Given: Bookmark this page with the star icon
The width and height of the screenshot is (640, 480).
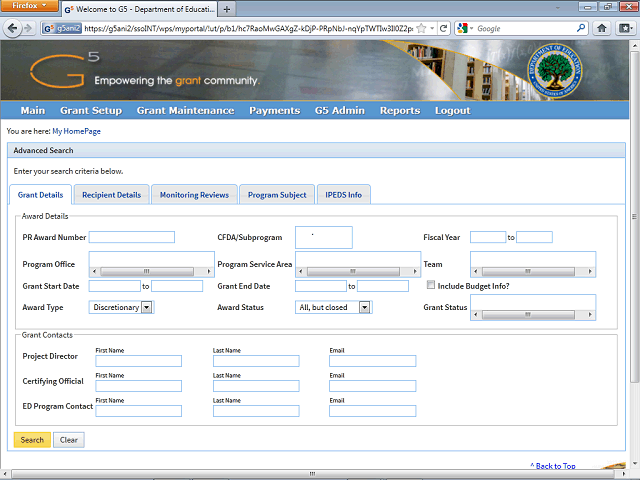Looking at the screenshot, I should pos(422,28).
